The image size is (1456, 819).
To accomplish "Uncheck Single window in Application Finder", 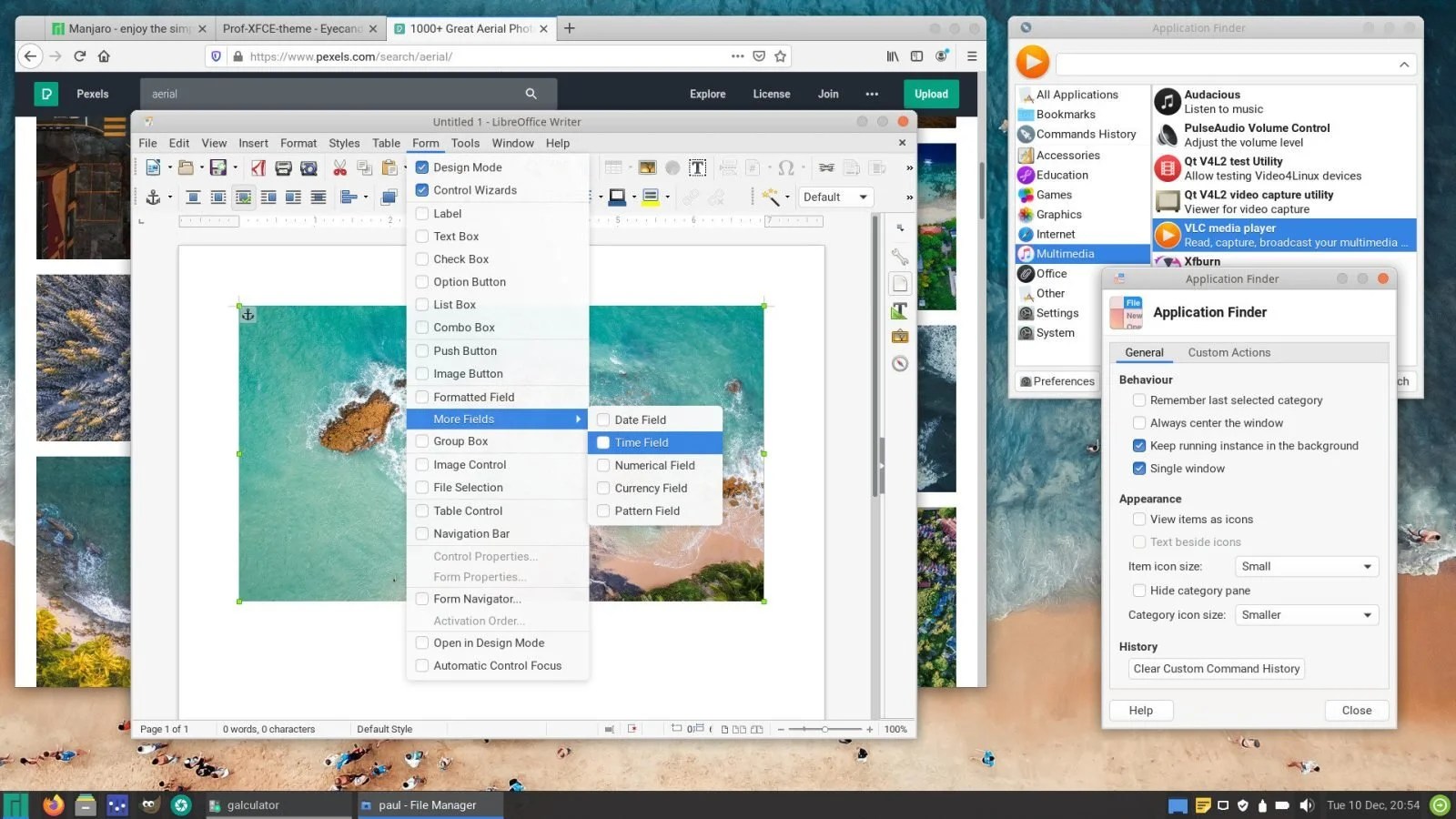I will 1139,468.
